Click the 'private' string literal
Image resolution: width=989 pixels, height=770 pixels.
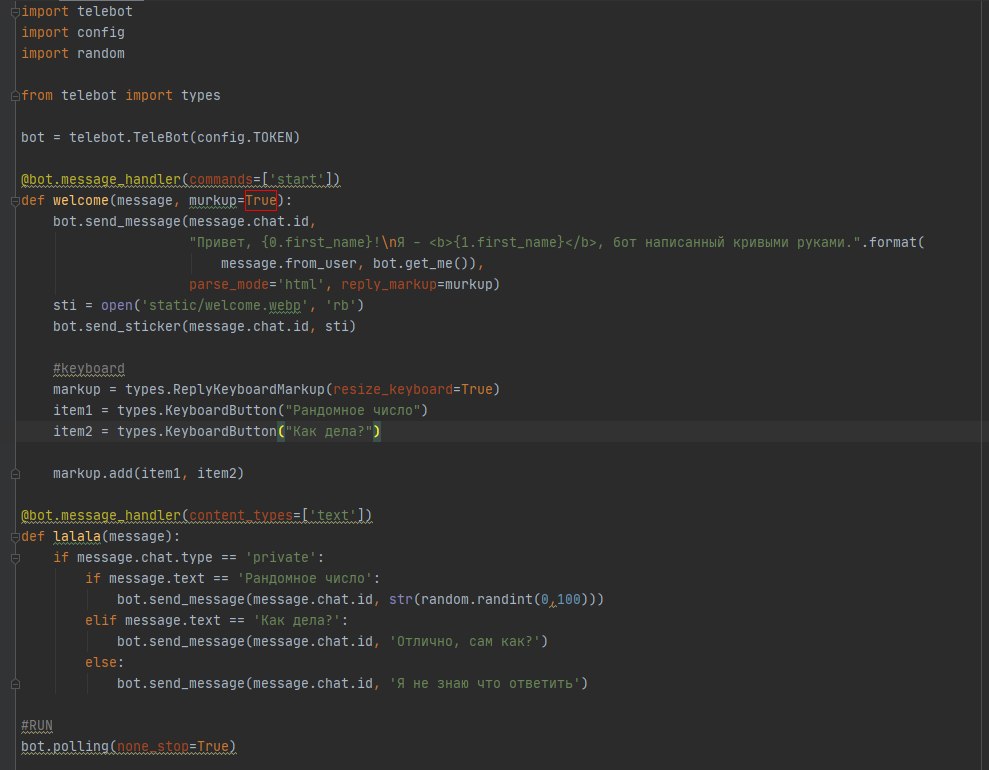click(x=281, y=557)
